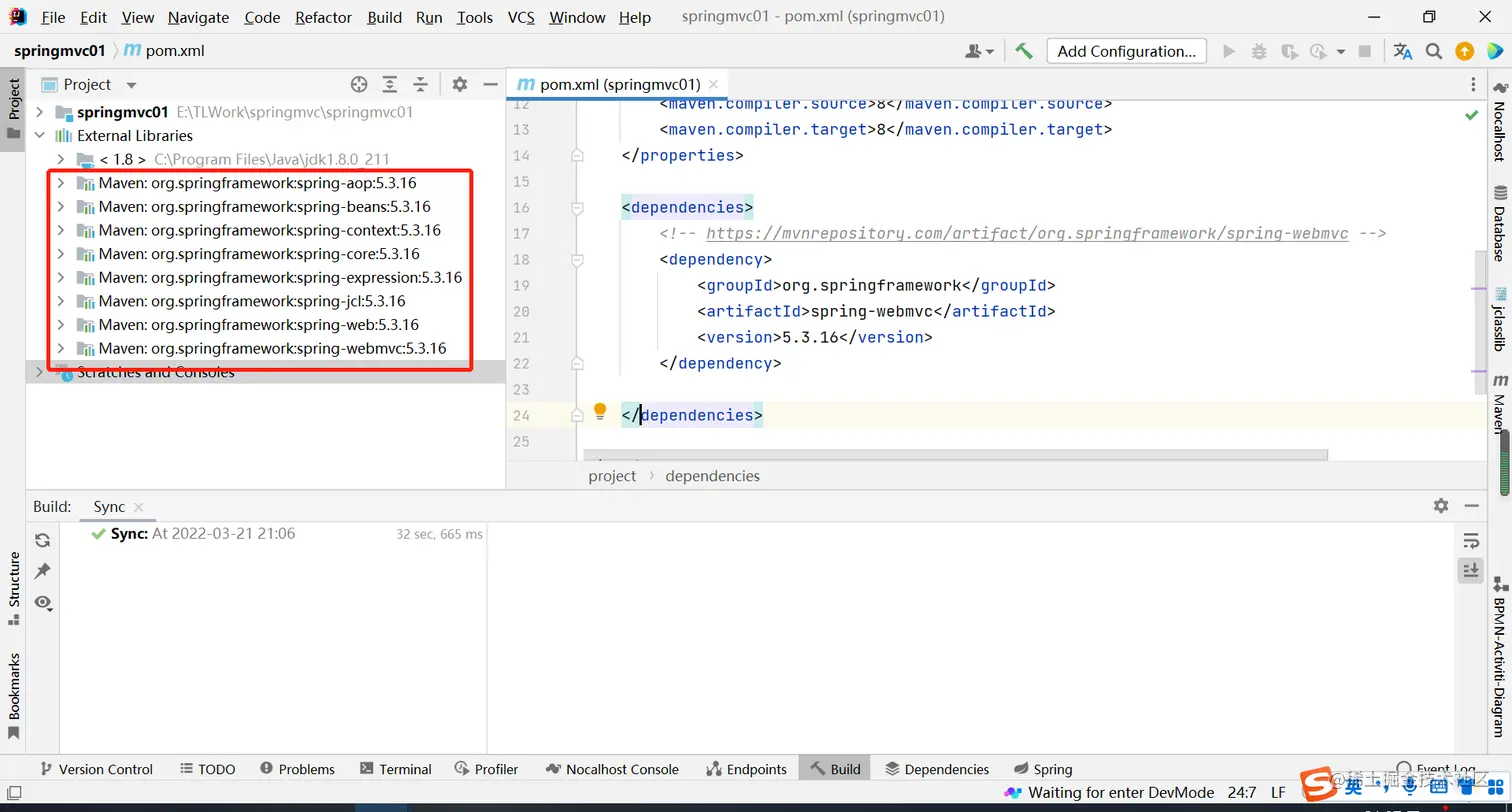The width and height of the screenshot is (1512, 812).
Task: Open the Problems tool window
Action: click(297, 769)
